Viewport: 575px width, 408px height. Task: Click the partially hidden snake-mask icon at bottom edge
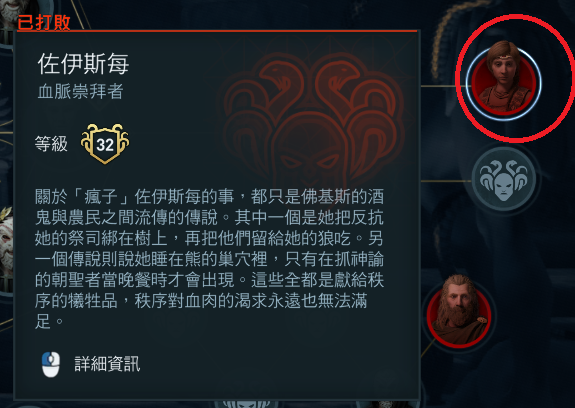click(246, 404)
